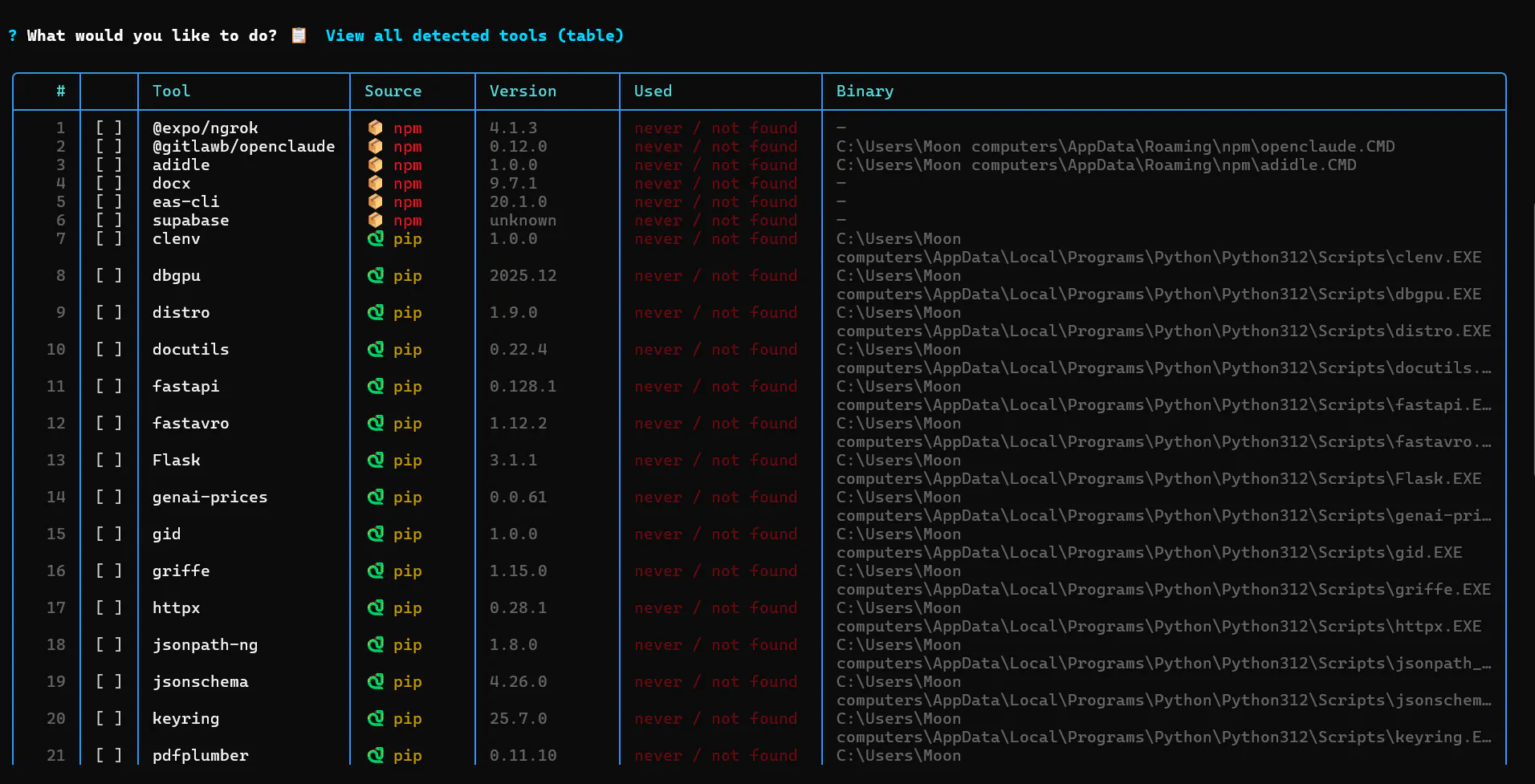Click tool name 'jsonpath-ng'

tap(205, 644)
